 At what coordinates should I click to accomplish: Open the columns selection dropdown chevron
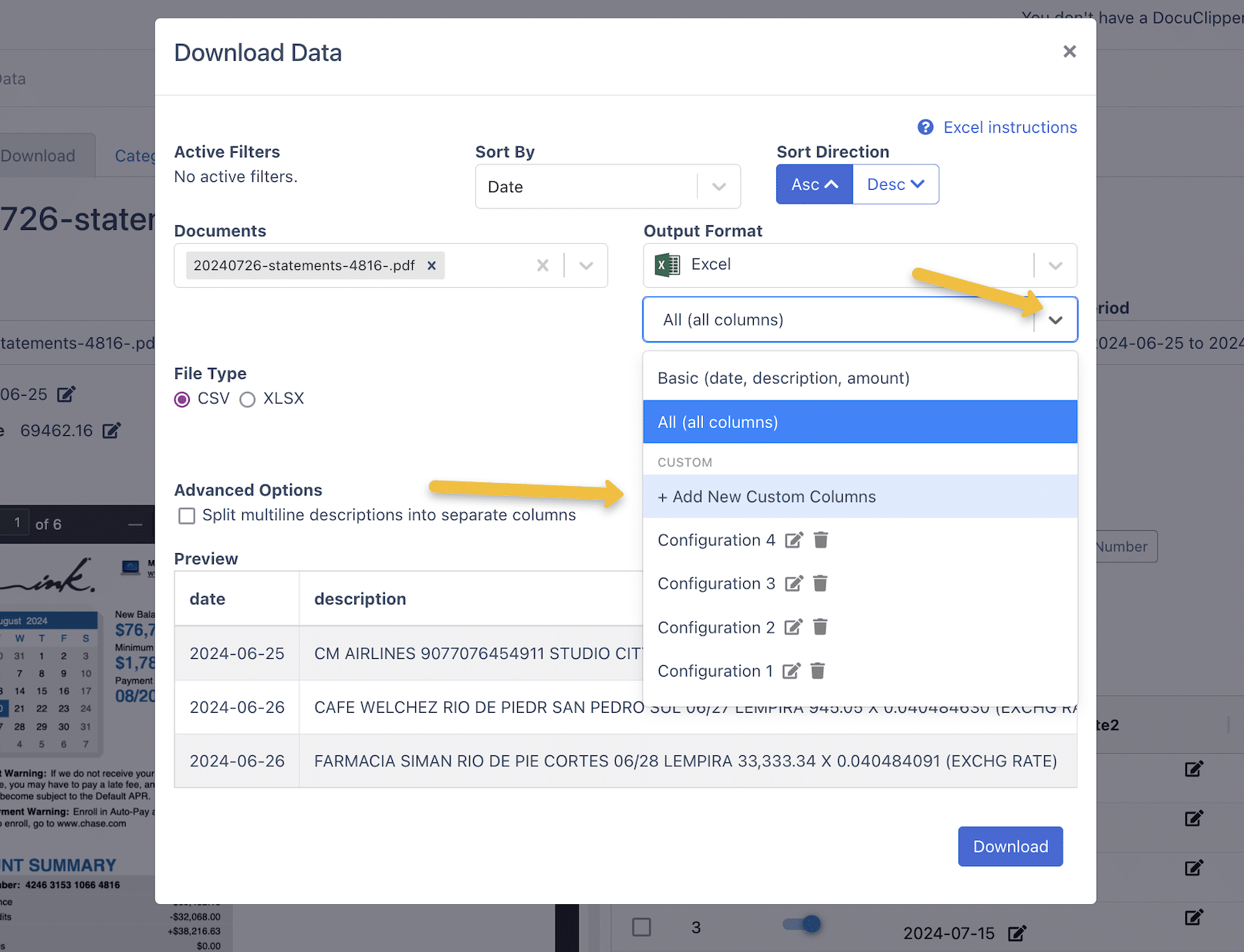pos(1056,319)
